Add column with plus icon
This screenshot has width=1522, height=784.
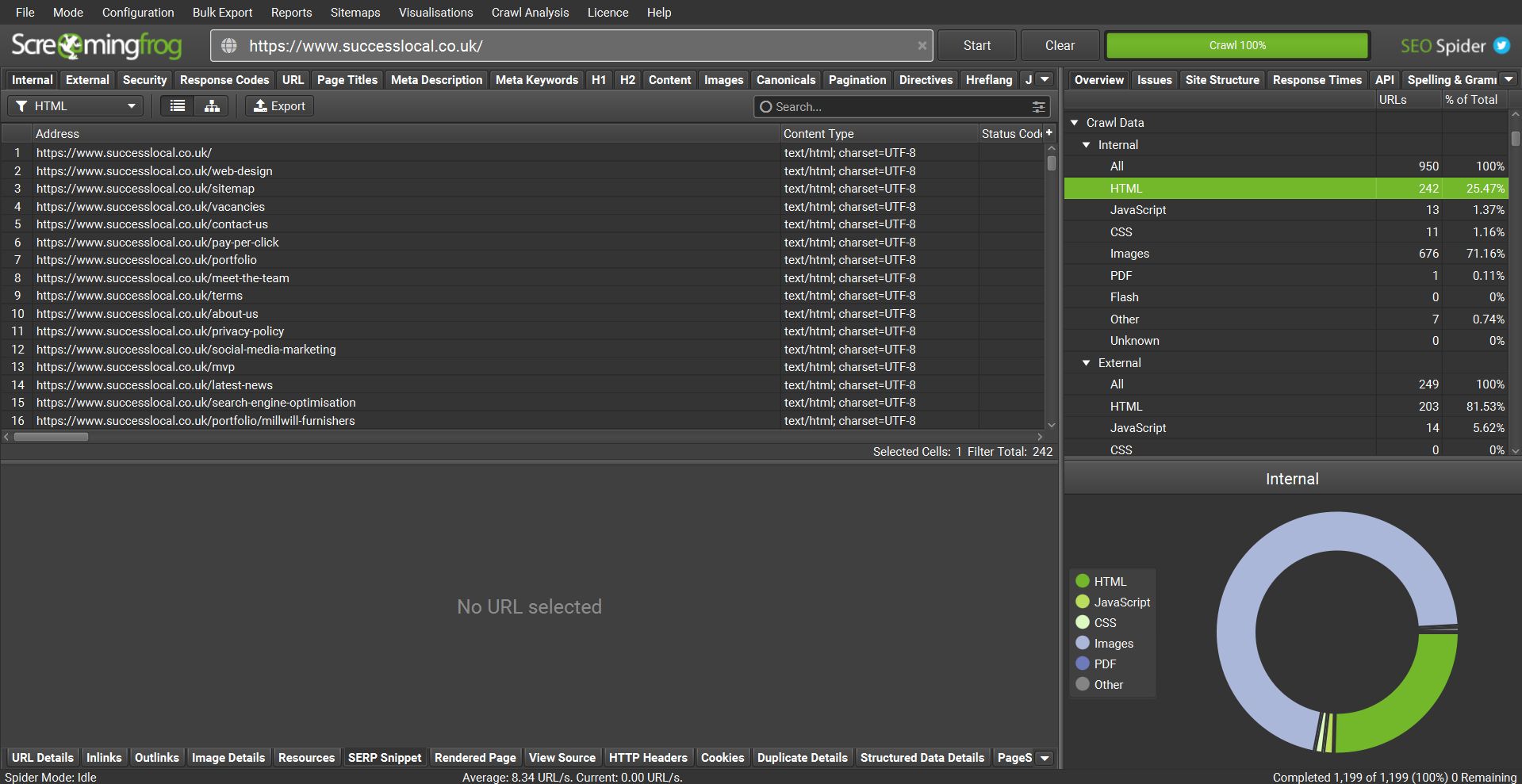click(1049, 133)
